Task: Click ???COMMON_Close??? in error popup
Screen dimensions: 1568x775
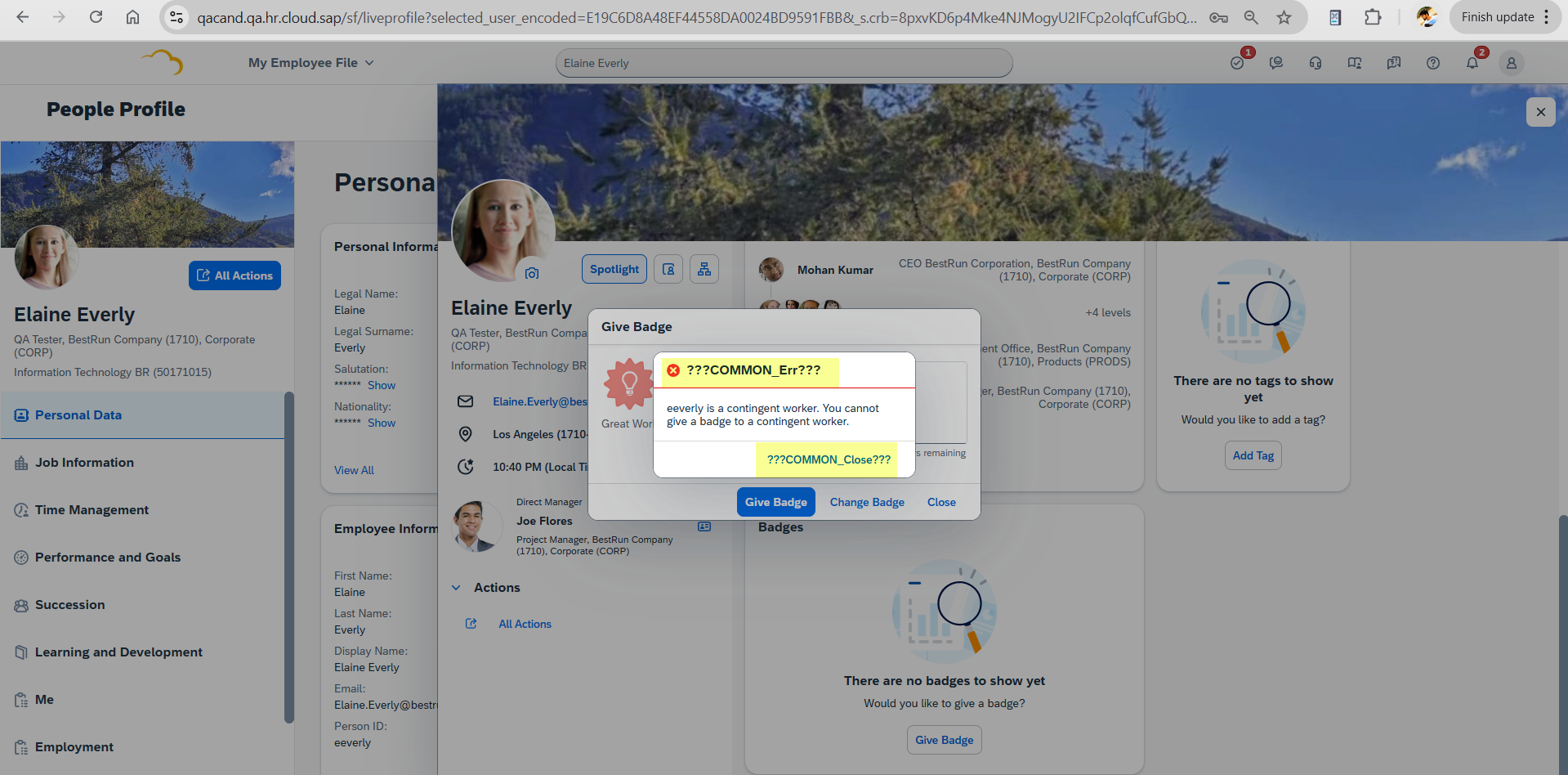Action: (829, 459)
